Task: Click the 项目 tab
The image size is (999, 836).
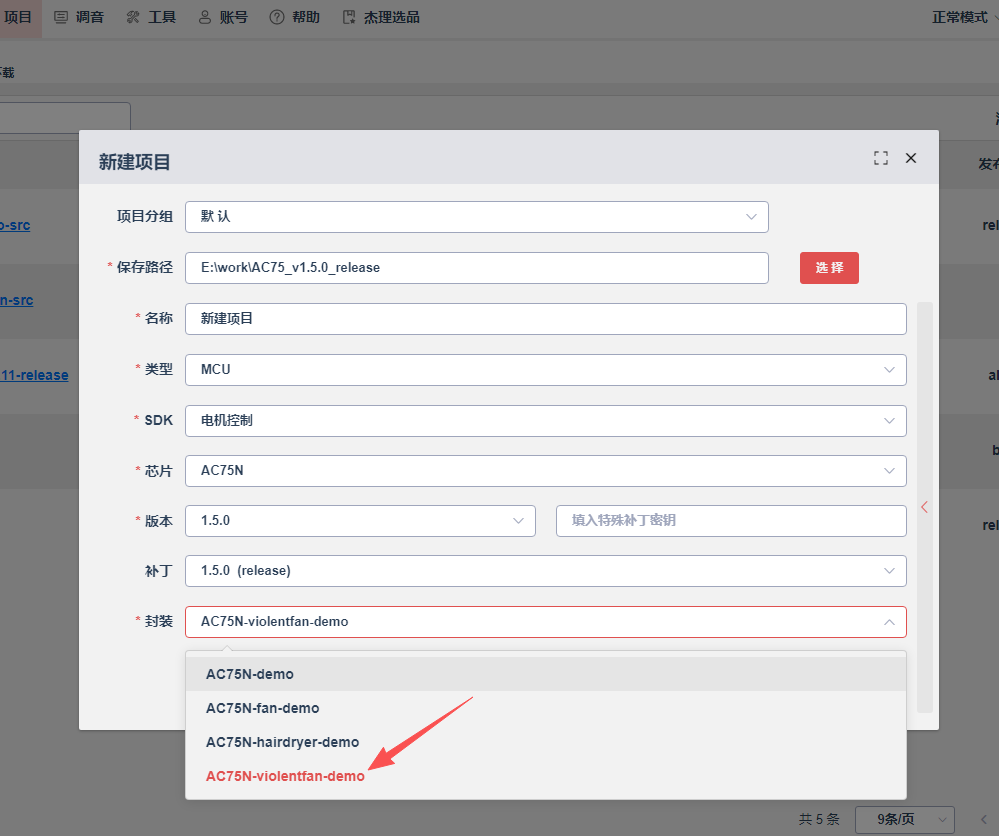Action: pyautogui.click(x=18, y=17)
